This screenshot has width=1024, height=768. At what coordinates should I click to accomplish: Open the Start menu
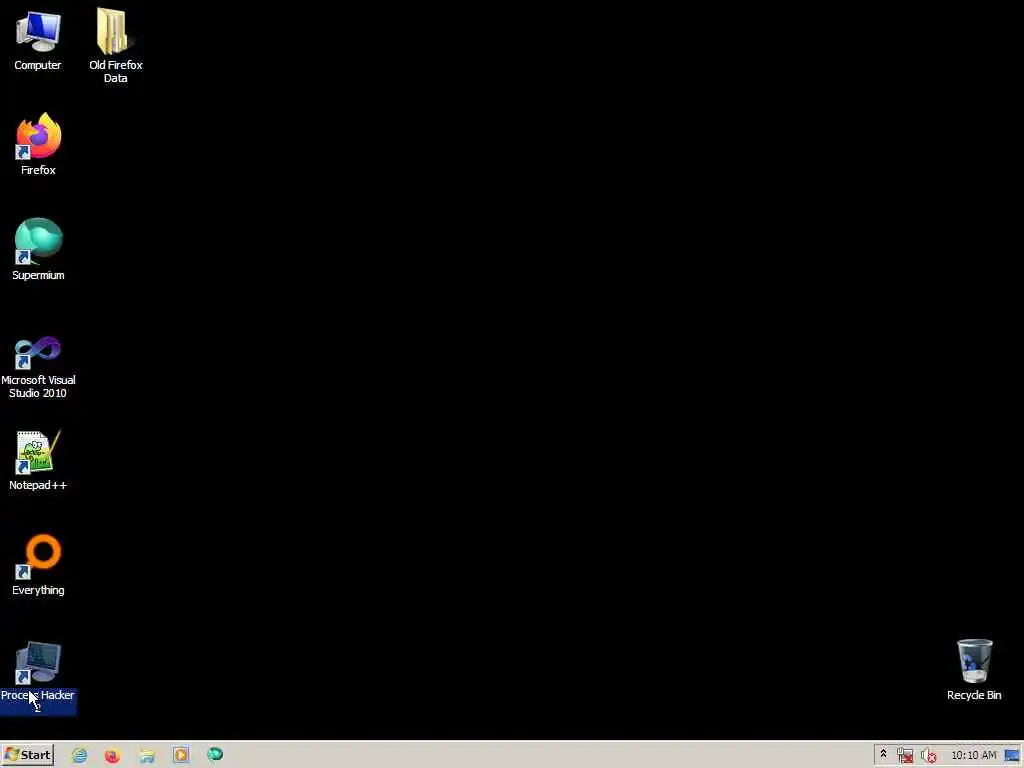[27, 755]
